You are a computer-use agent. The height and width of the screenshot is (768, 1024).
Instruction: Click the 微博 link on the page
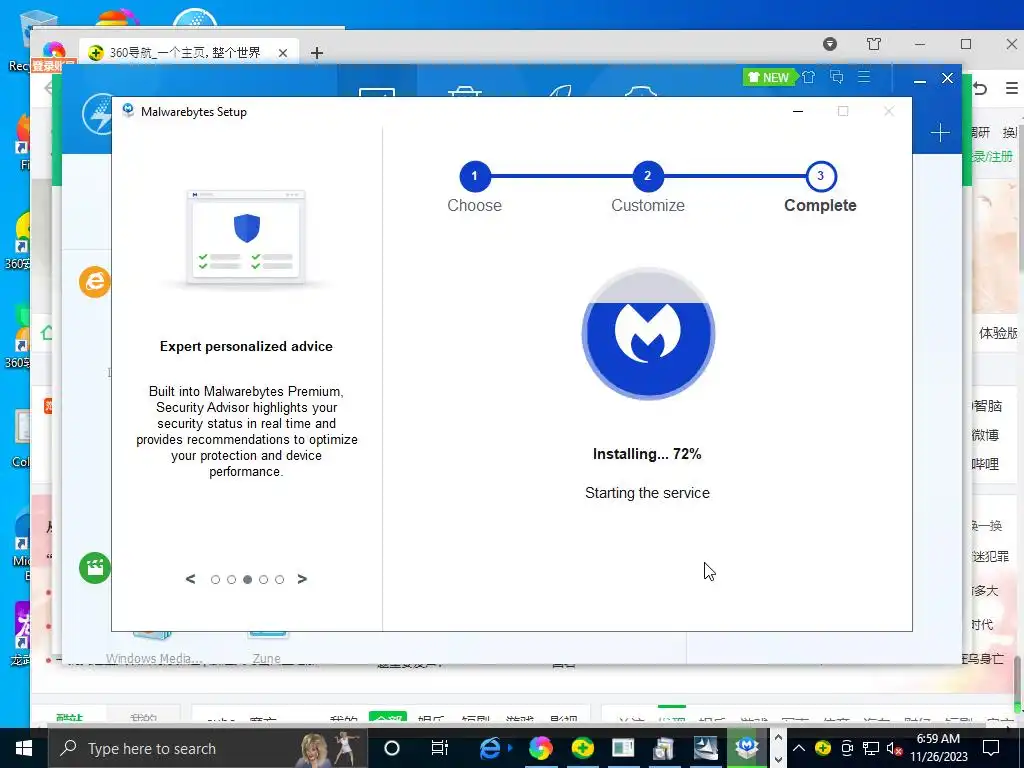tap(985, 435)
